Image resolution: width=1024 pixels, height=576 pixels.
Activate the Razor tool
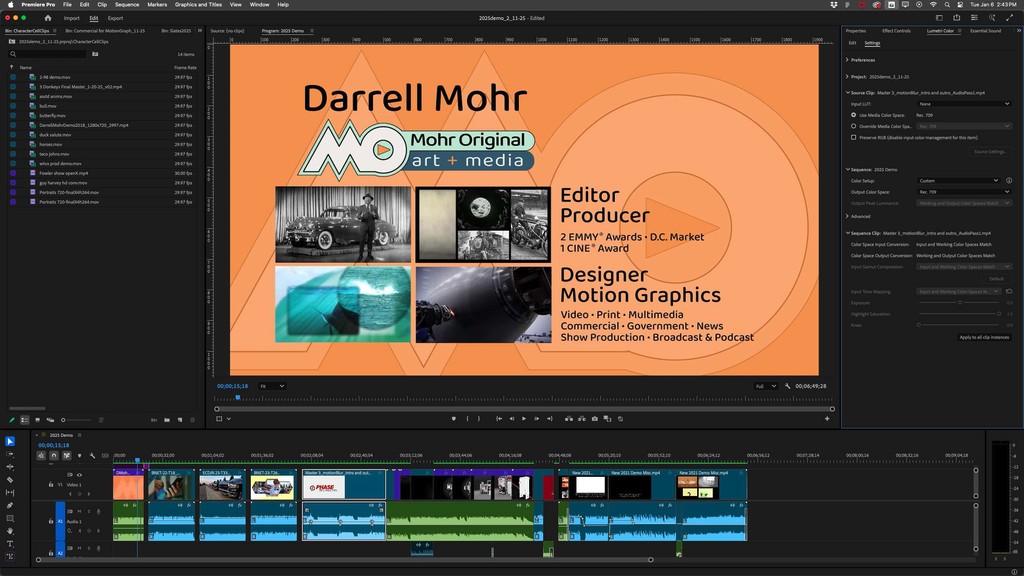12,477
